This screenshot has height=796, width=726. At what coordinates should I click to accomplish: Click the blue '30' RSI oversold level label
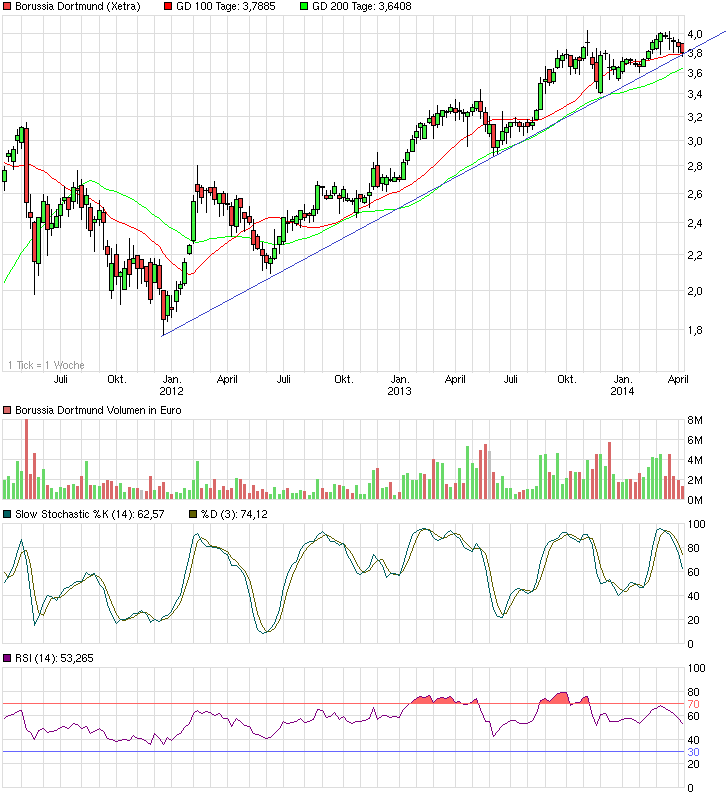pyautogui.click(x=694, y=752)
